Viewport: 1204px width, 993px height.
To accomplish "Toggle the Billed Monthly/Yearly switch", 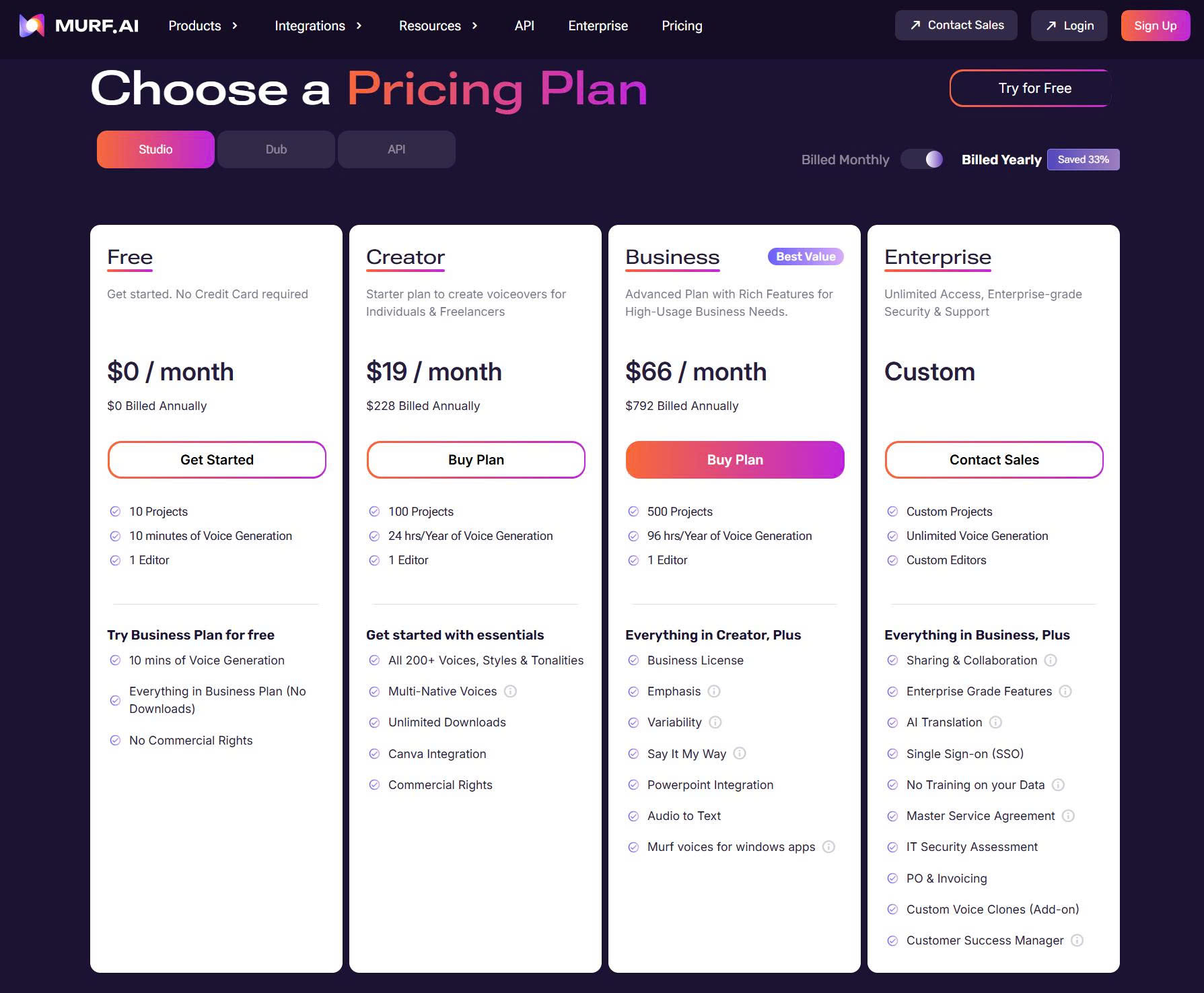I will (923, 160).
